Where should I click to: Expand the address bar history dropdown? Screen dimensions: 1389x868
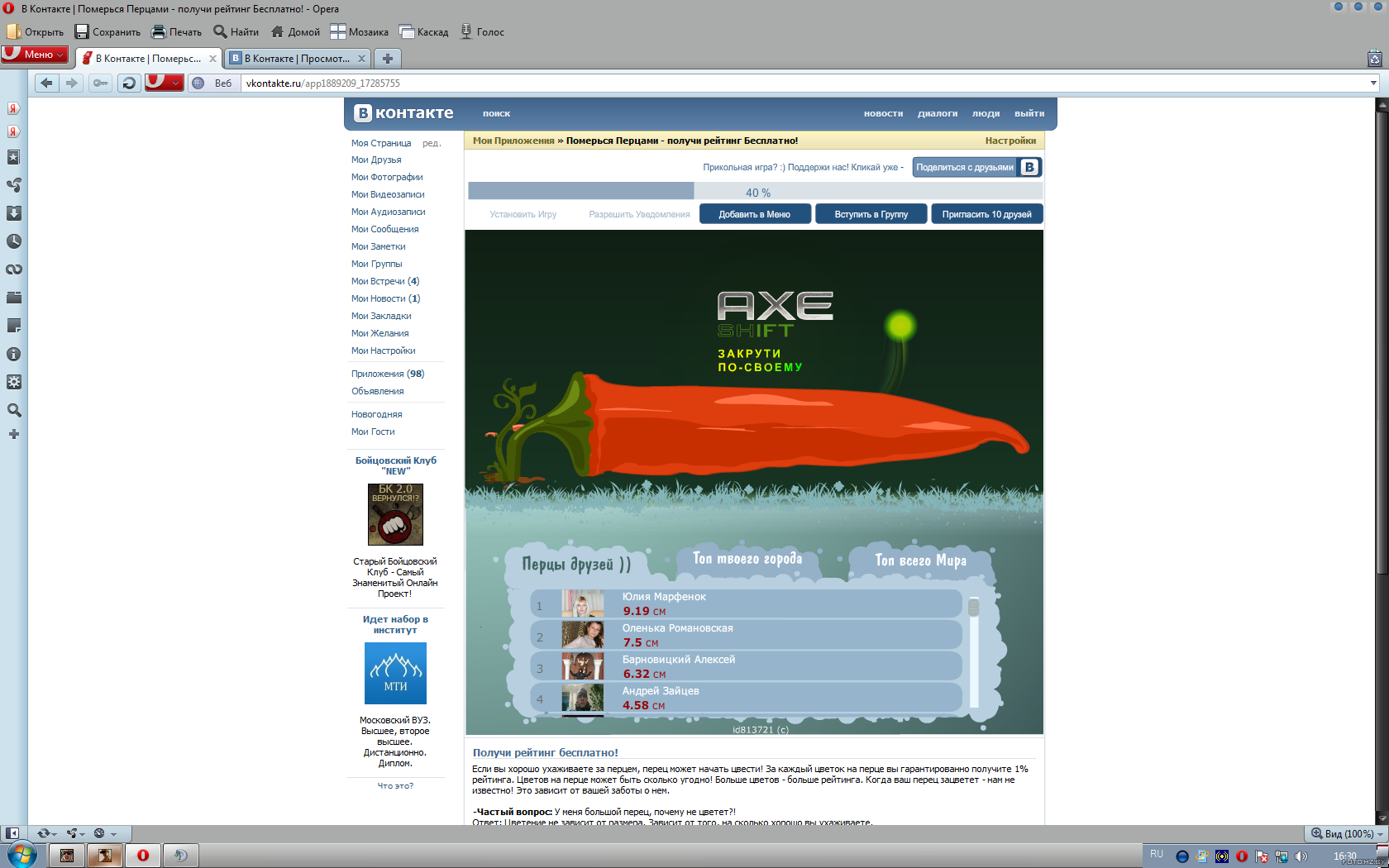pyautogui.click(x=1373, y=83)
